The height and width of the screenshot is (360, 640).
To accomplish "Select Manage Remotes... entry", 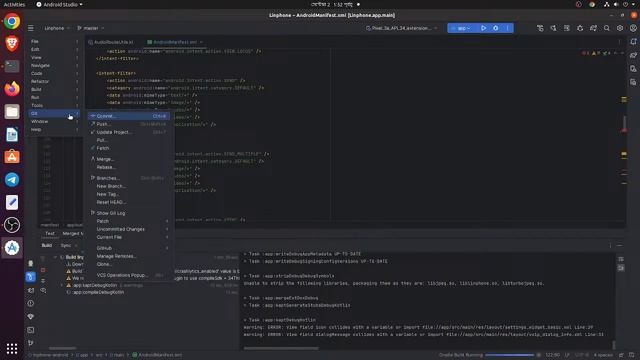I will coord(129,256).
